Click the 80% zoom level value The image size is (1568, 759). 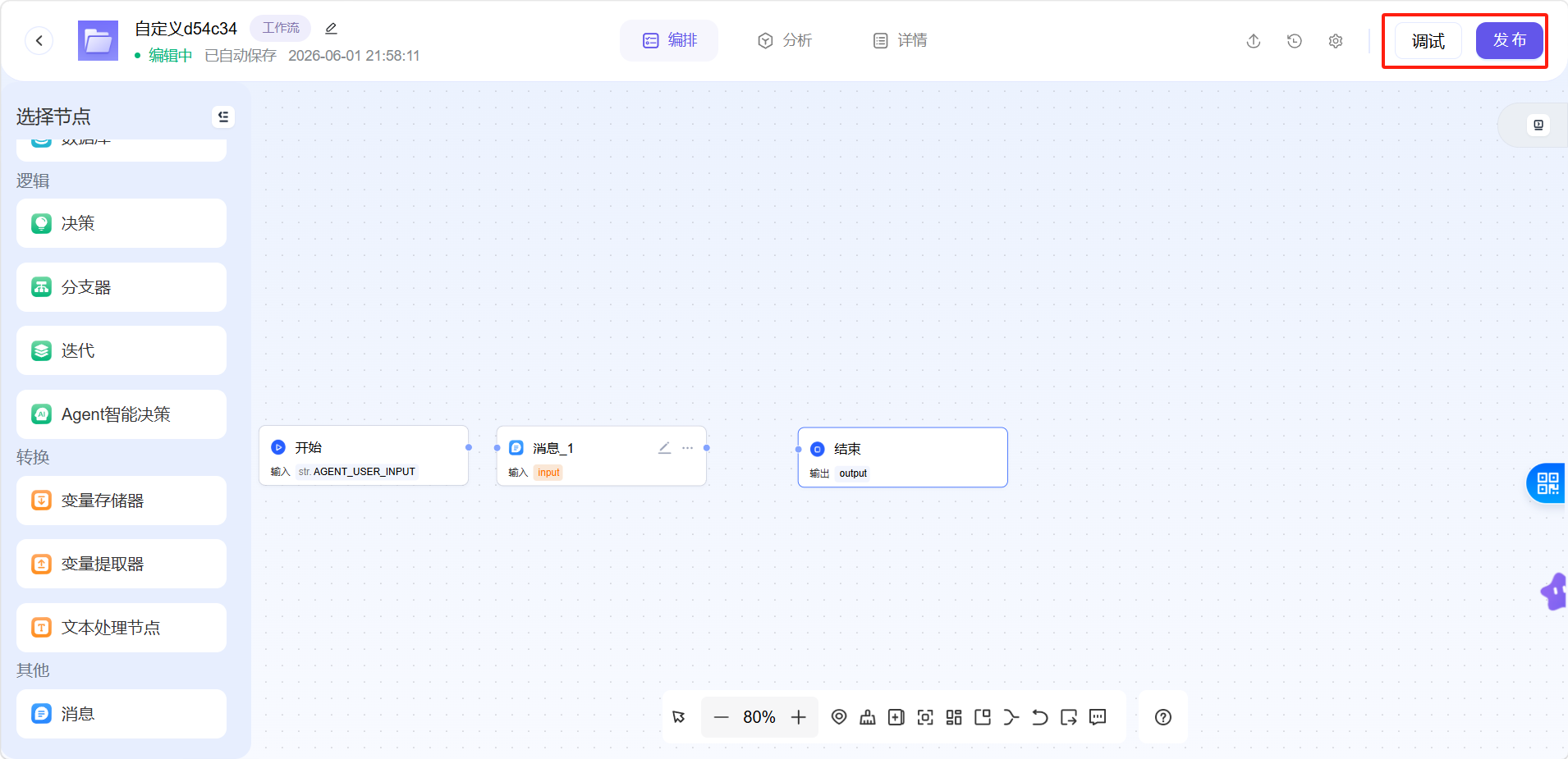[759, 717]
